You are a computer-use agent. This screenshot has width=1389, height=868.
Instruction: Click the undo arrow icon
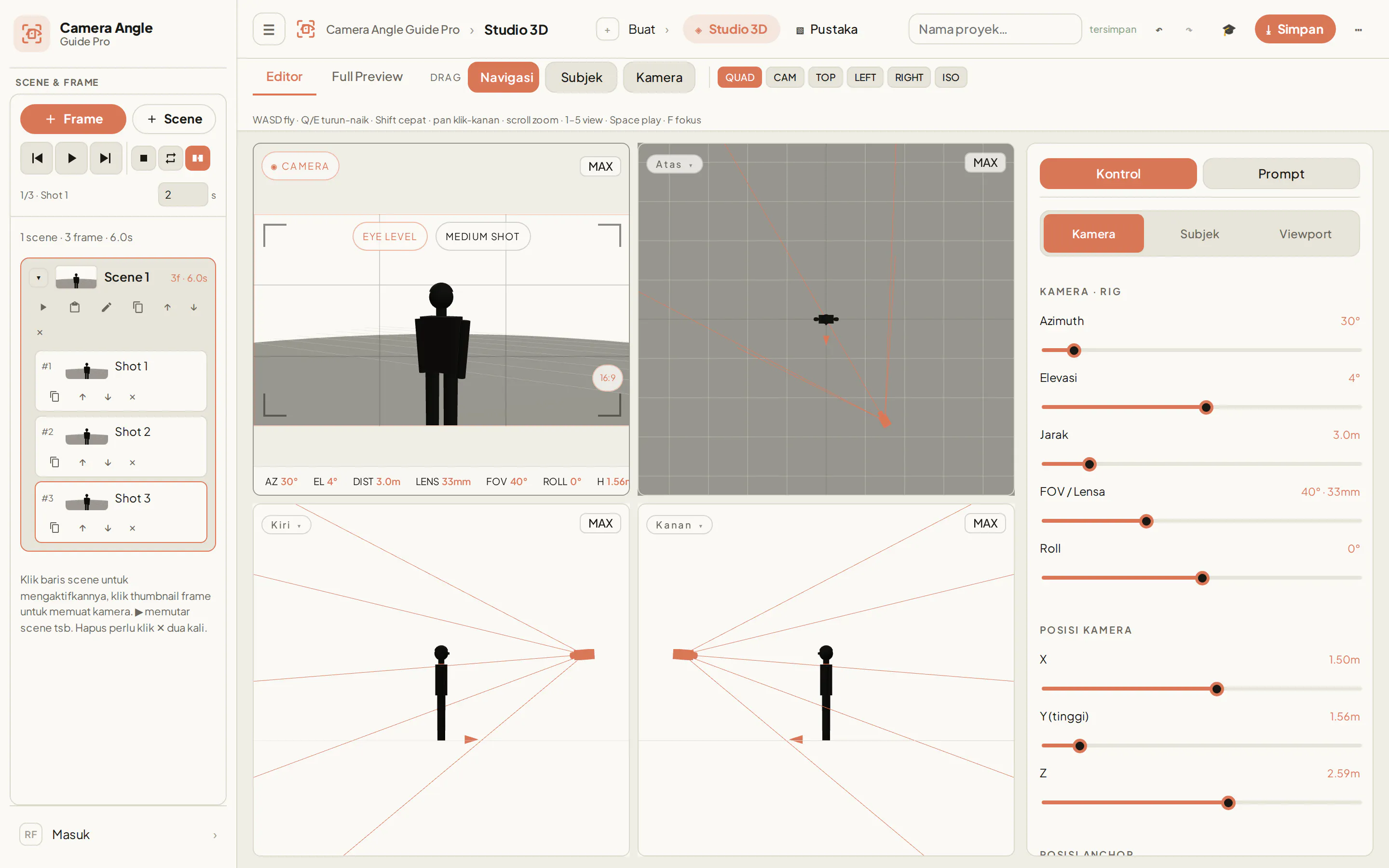coord(1159,29)
